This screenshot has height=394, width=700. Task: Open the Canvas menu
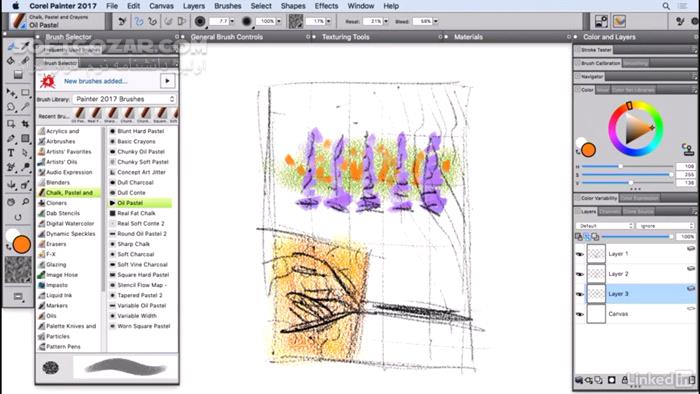click(161, 6)
